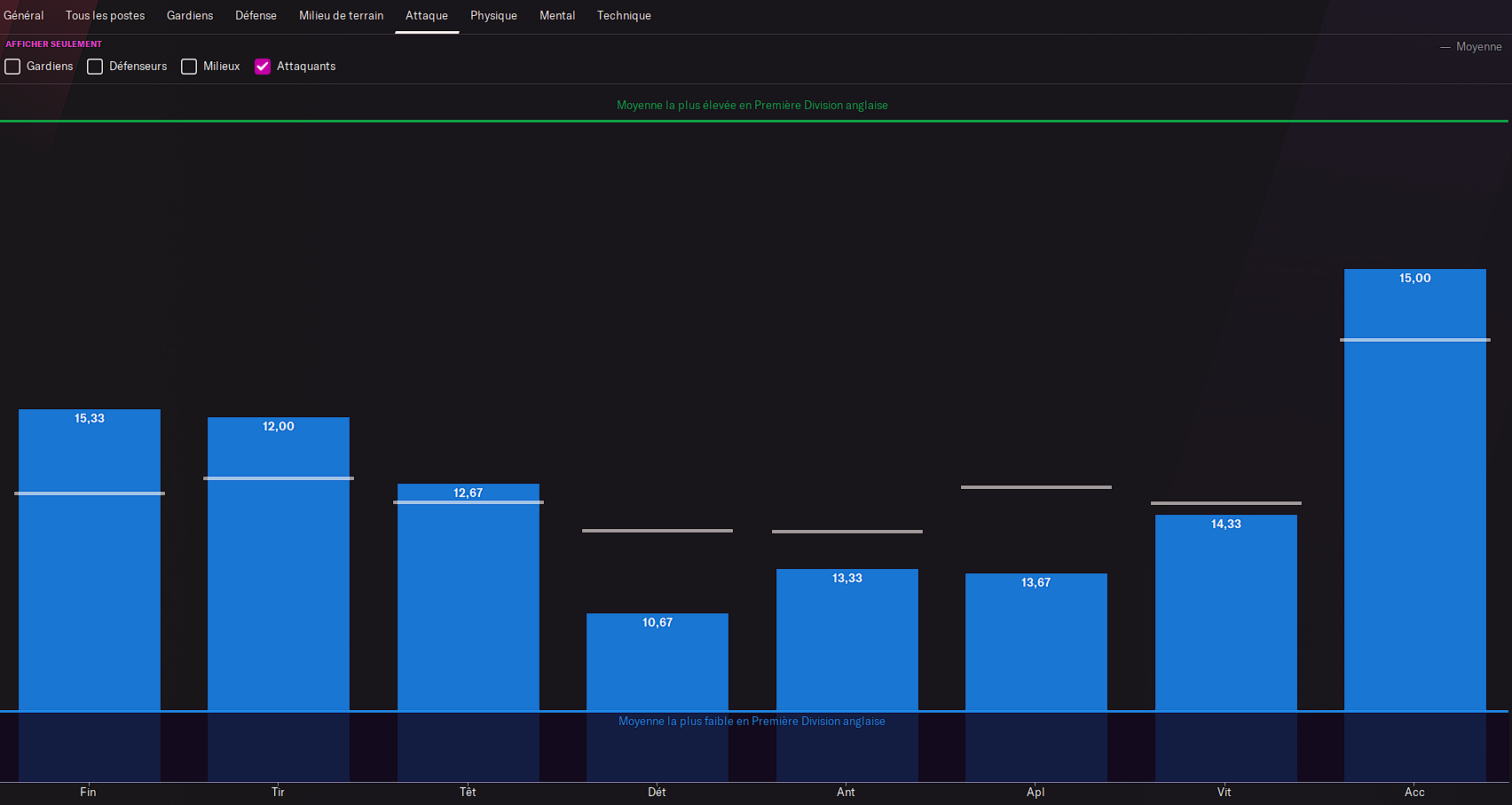Select the Tir bar valued 12,00
This screenshot has width=1512, height=805.
(279, 564)
